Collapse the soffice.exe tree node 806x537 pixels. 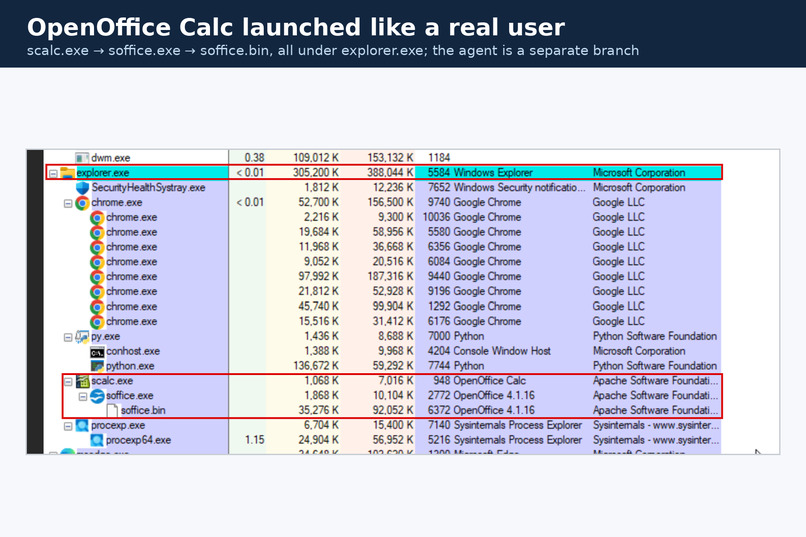coord(83,396)
